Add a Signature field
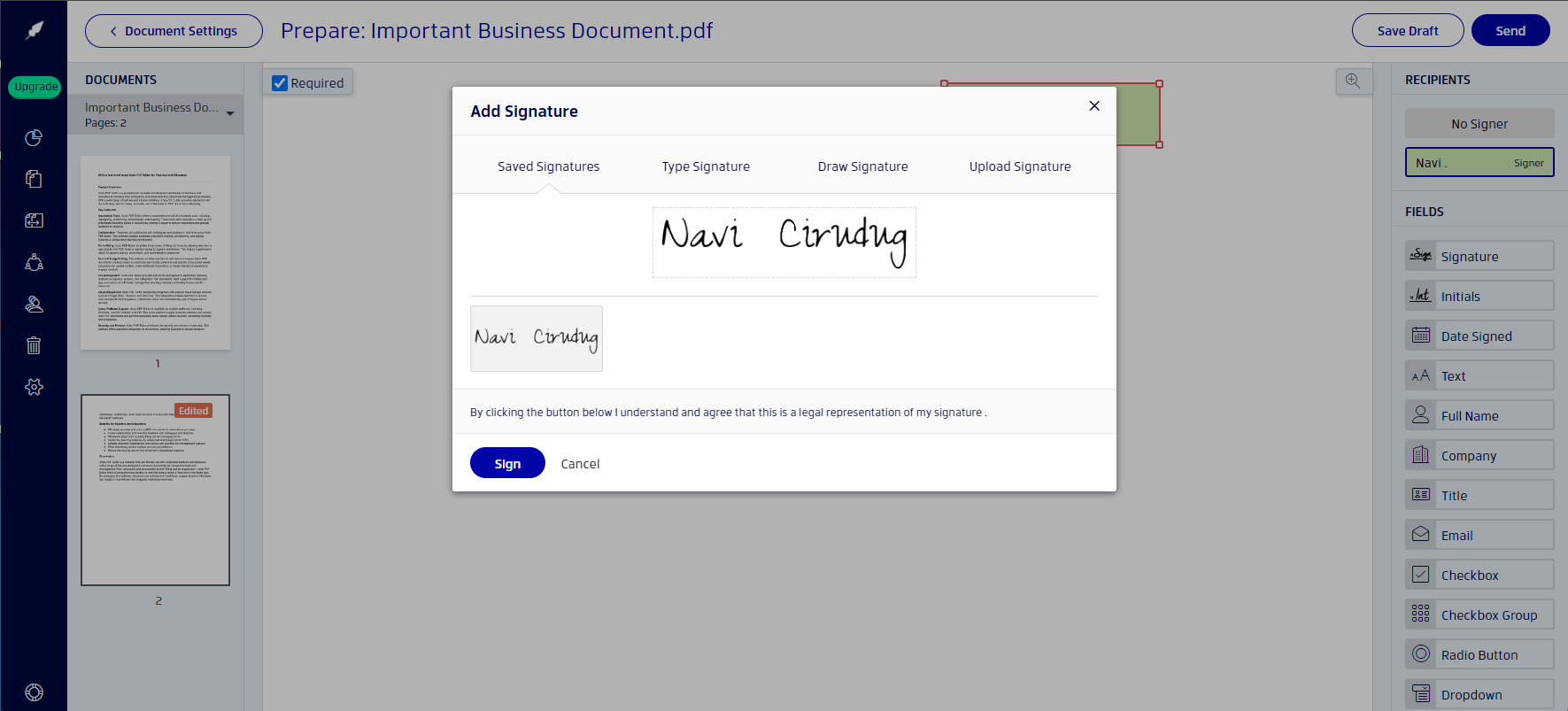This screenshot has height=711, width=1568. 1479,256
